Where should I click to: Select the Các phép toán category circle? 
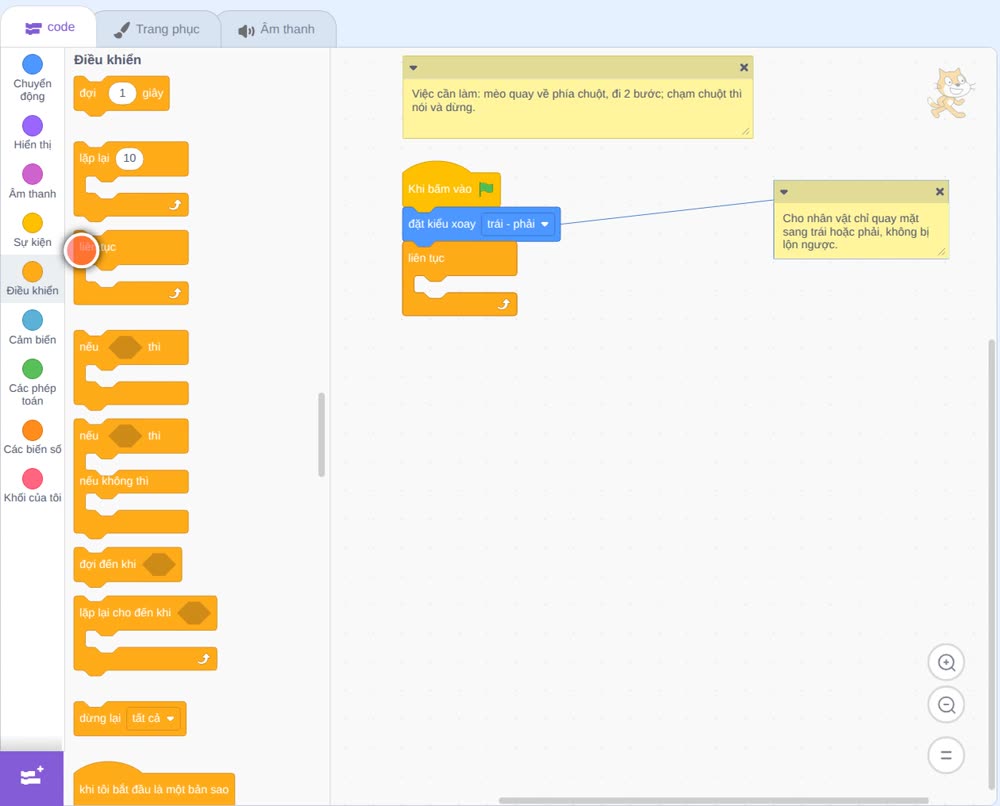33,369
